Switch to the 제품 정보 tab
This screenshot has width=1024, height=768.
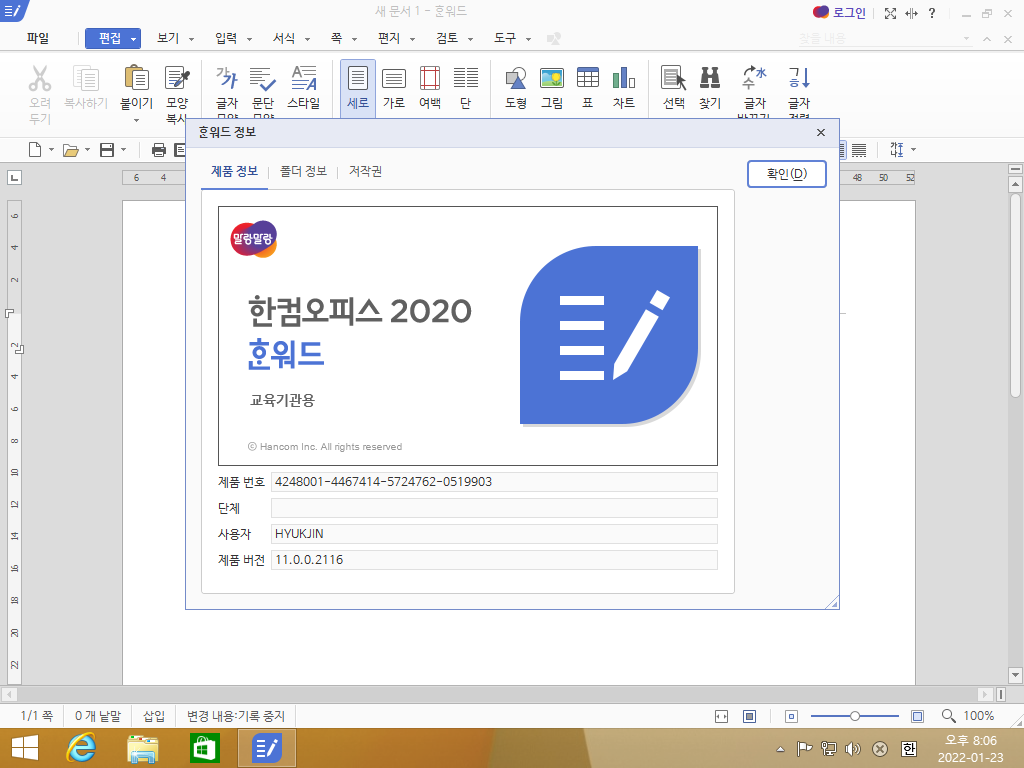(x=234, y=171)
